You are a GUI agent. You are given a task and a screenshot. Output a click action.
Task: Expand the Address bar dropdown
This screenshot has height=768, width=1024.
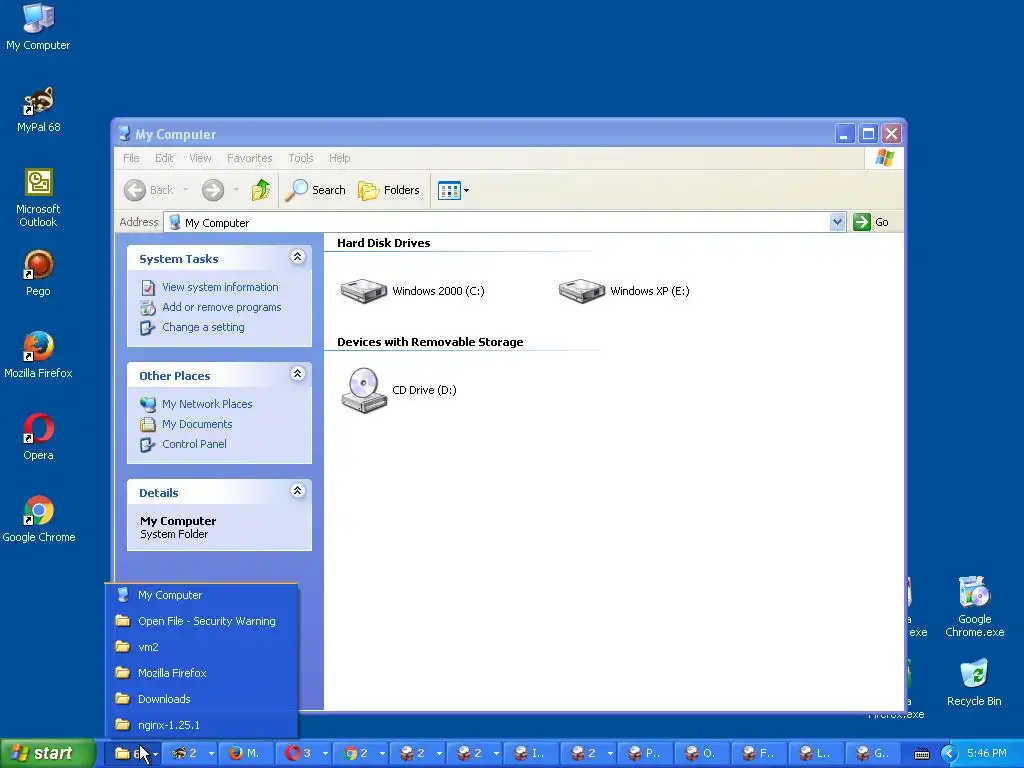pyautogui.click(x=837, y=222)
